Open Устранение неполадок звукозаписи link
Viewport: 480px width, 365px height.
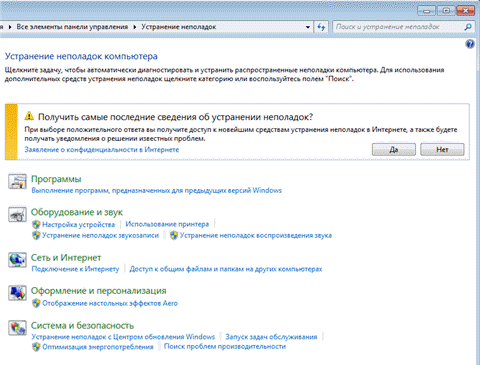100,235
